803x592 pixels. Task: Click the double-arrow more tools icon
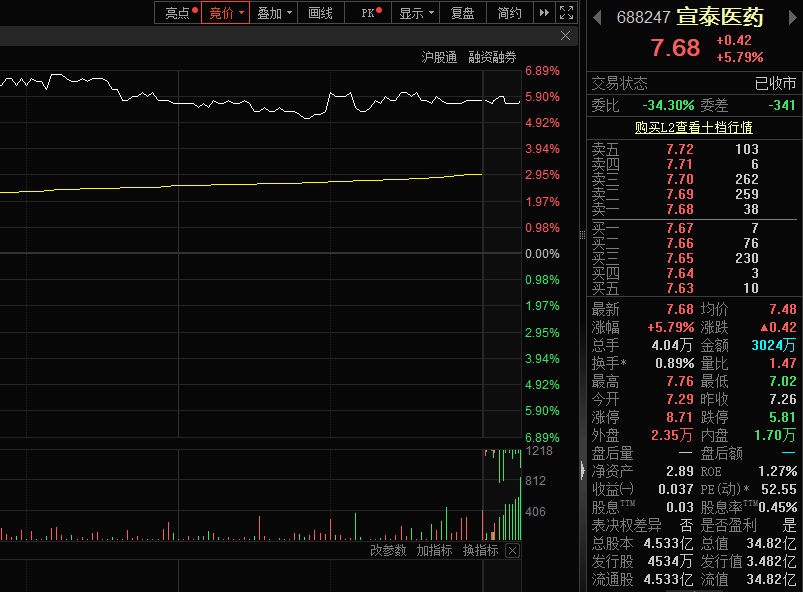pyautogui.click(x=544, y=13)
